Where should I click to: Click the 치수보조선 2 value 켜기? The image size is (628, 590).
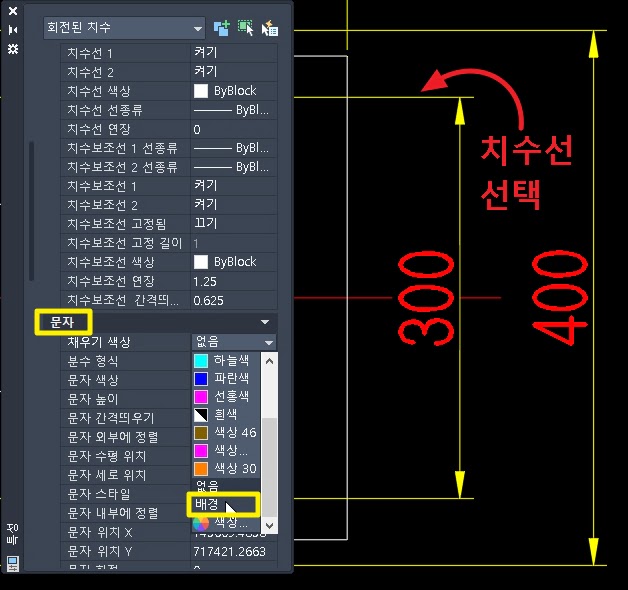(x=234, y=205)
